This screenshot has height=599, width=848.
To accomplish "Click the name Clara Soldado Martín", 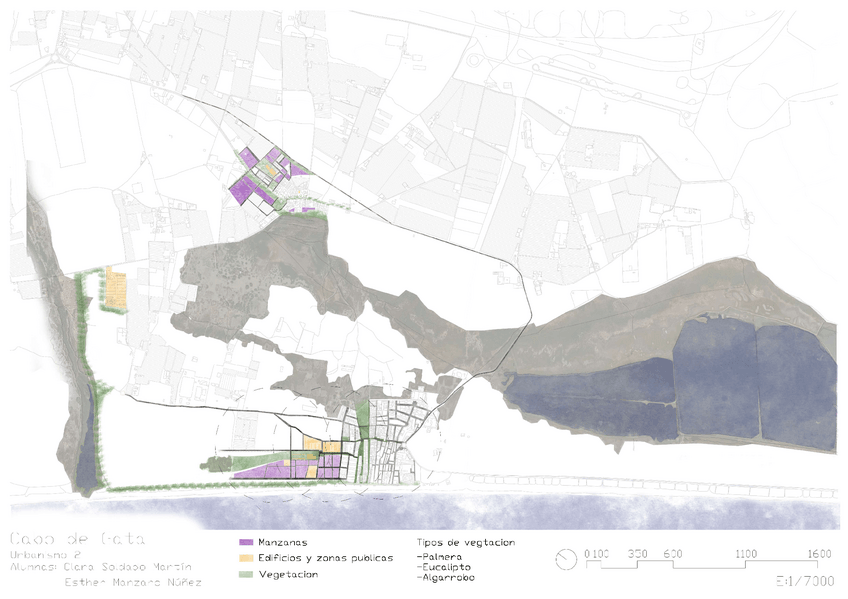I will point(127,567).
